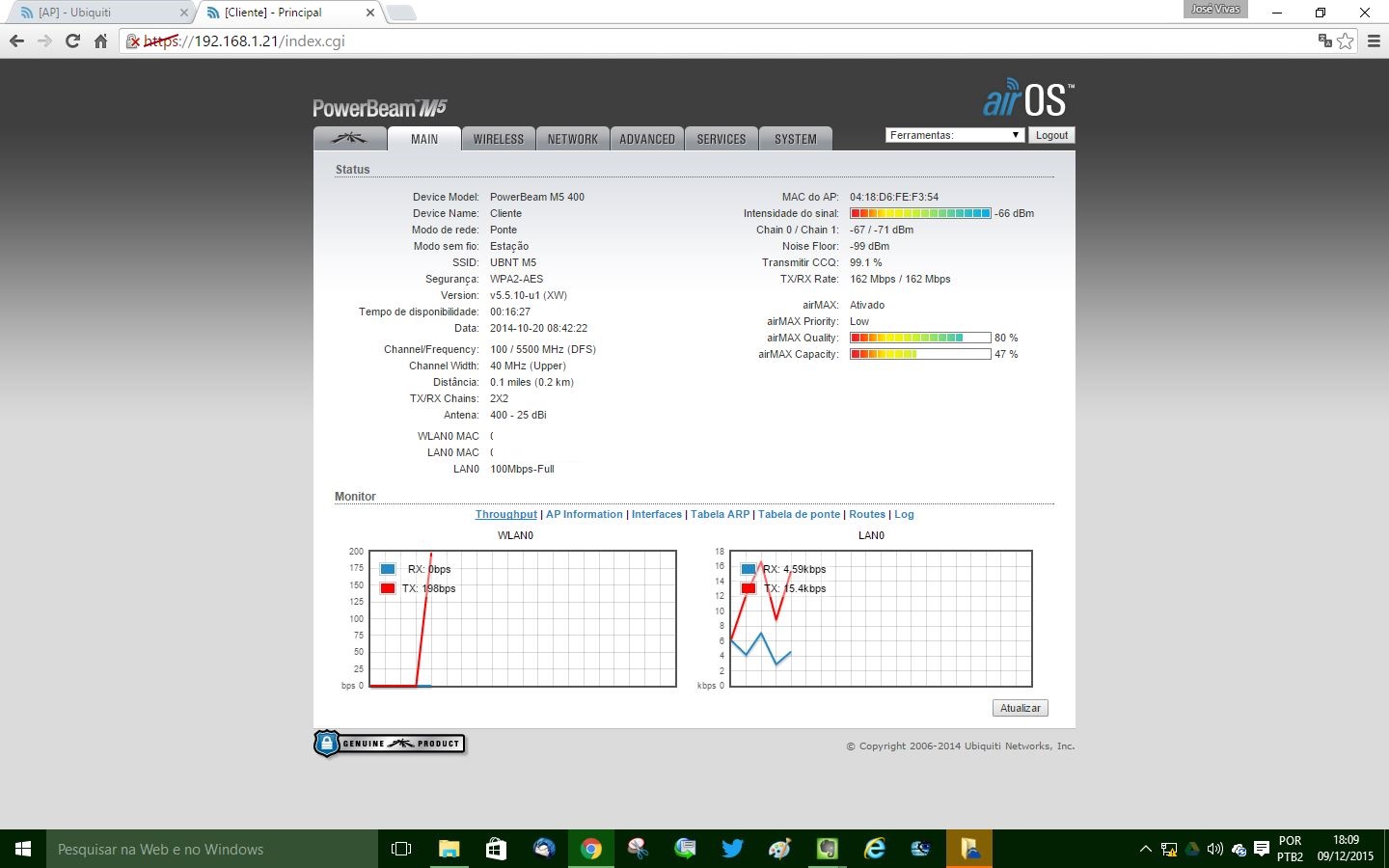Click the Windows search box

point(212,849)
